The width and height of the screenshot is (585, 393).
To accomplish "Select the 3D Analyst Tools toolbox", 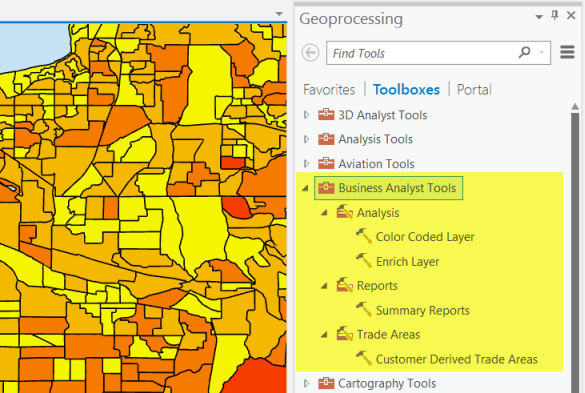I will click(x=382, y=115).
